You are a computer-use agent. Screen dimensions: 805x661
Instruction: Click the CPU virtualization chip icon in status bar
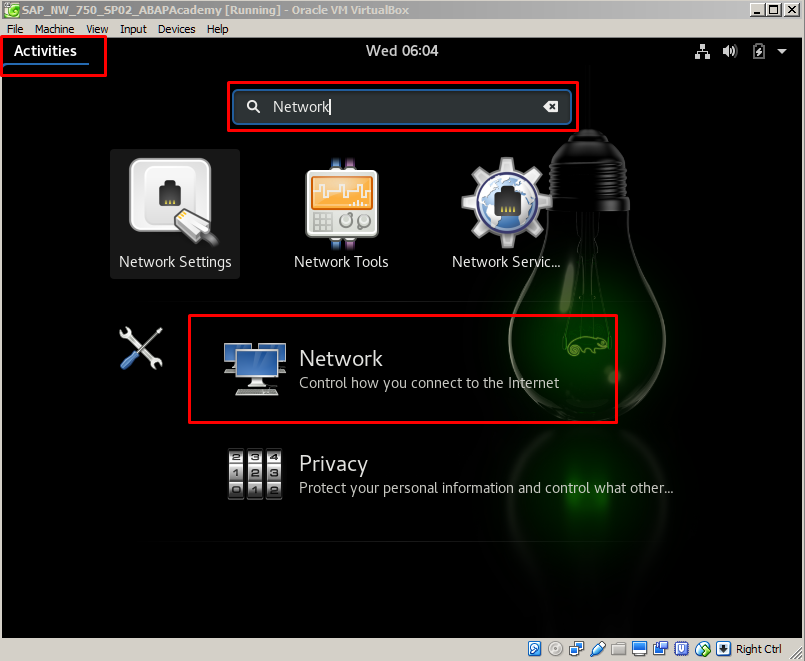coord(681,649)
